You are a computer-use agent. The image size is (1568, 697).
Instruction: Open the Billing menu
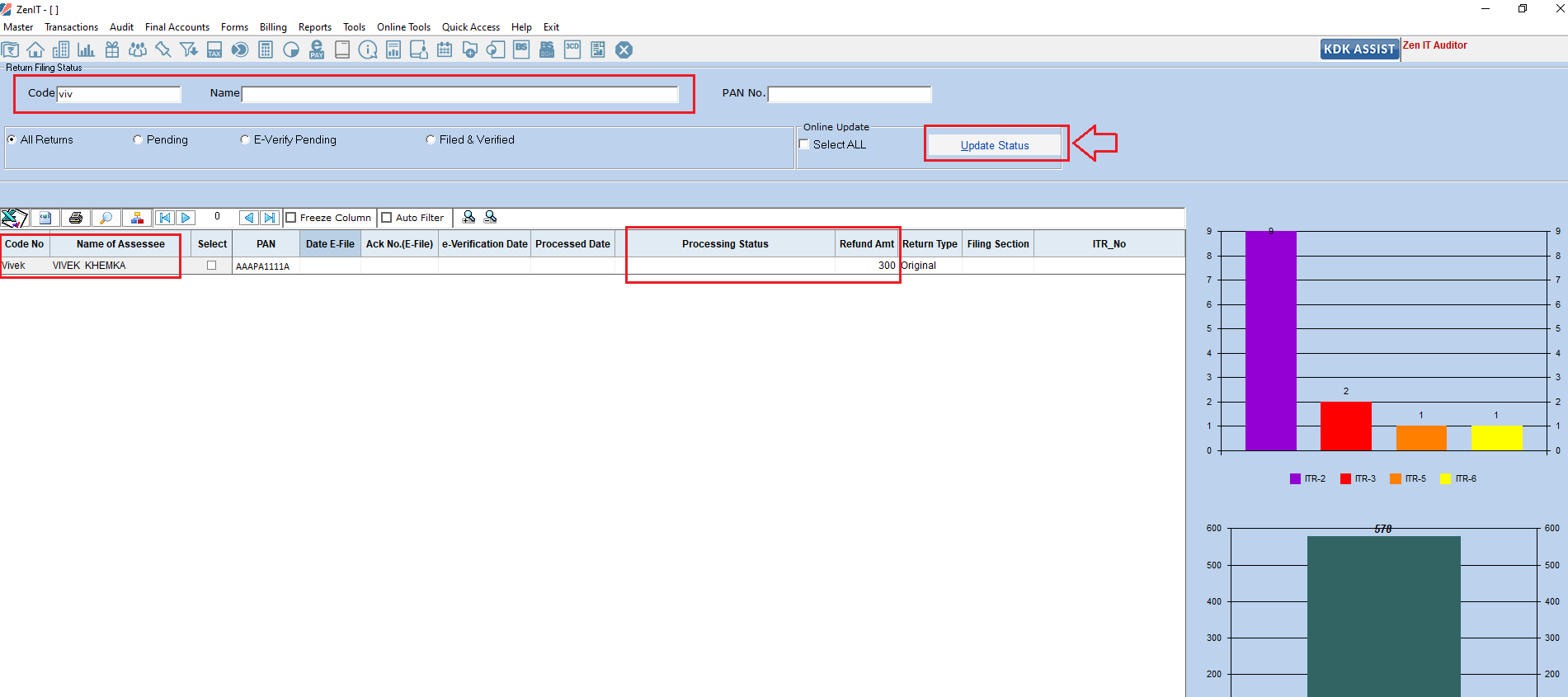point(273,27)
